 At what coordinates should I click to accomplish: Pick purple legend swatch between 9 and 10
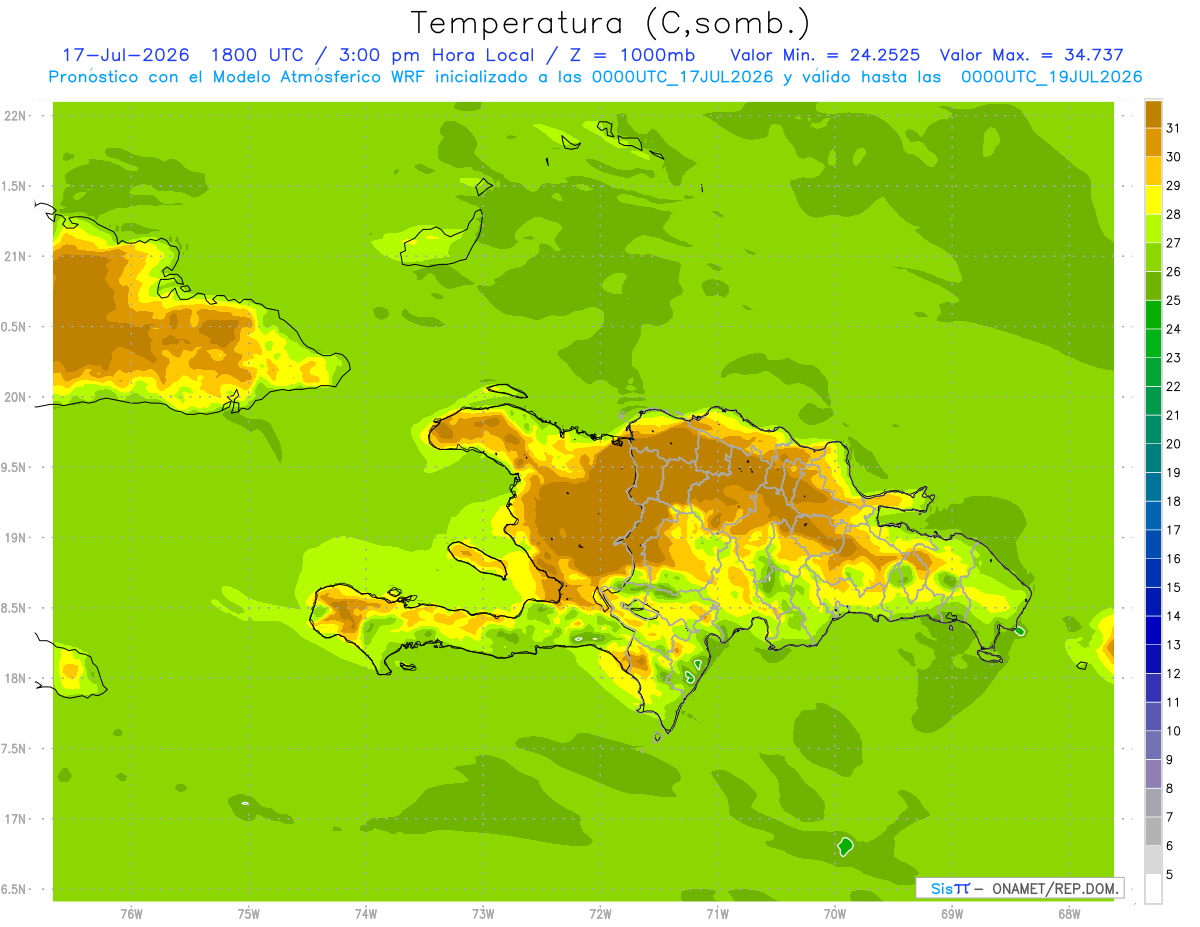click(x=1153, y=745)
